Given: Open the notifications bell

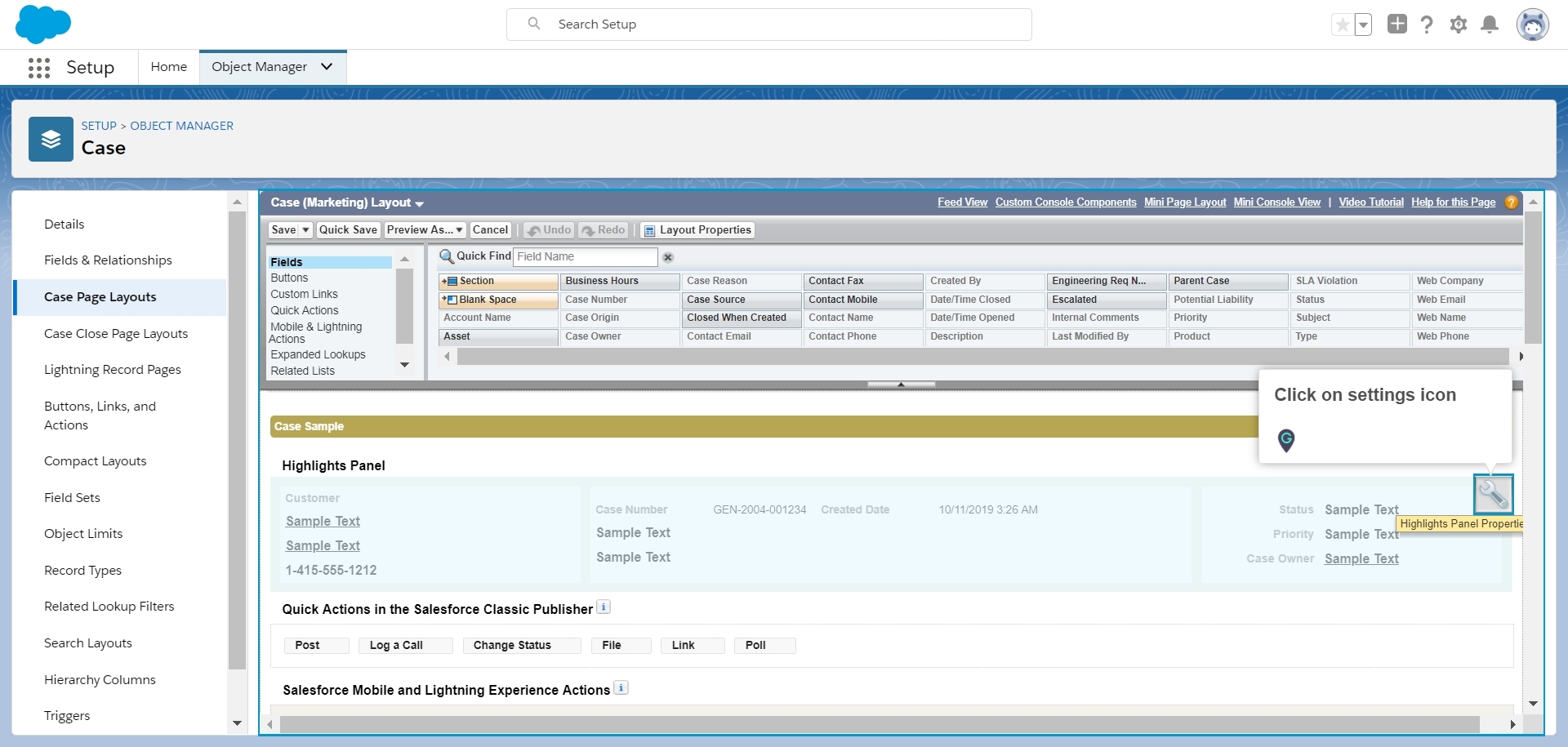Looking at the screenshot, I should 1490,24.
